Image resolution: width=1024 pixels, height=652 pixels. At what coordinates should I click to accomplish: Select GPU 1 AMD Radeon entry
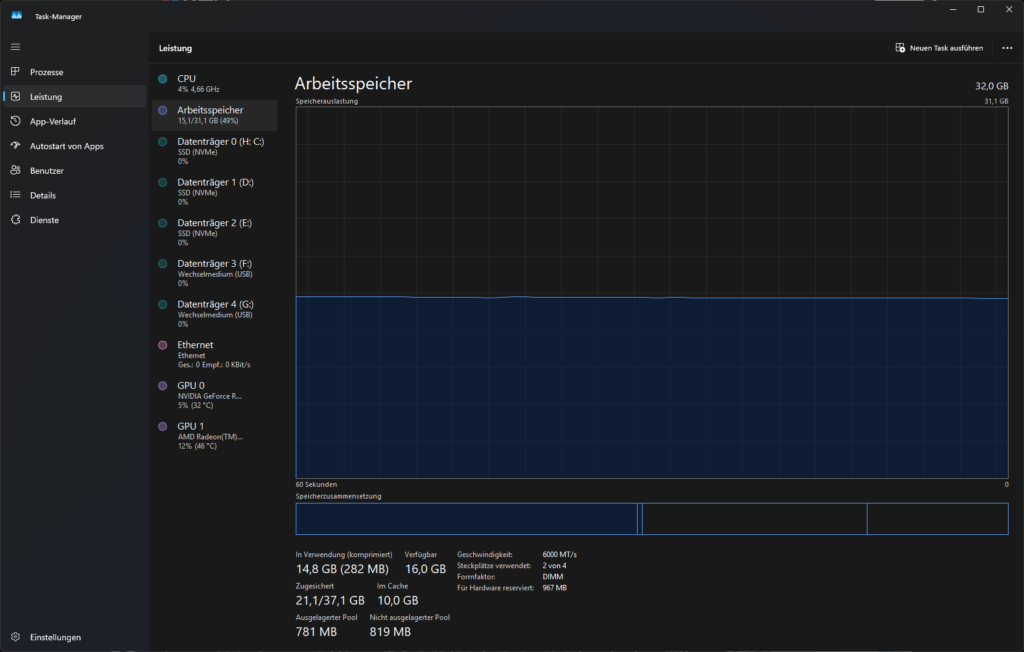[215, 435]
